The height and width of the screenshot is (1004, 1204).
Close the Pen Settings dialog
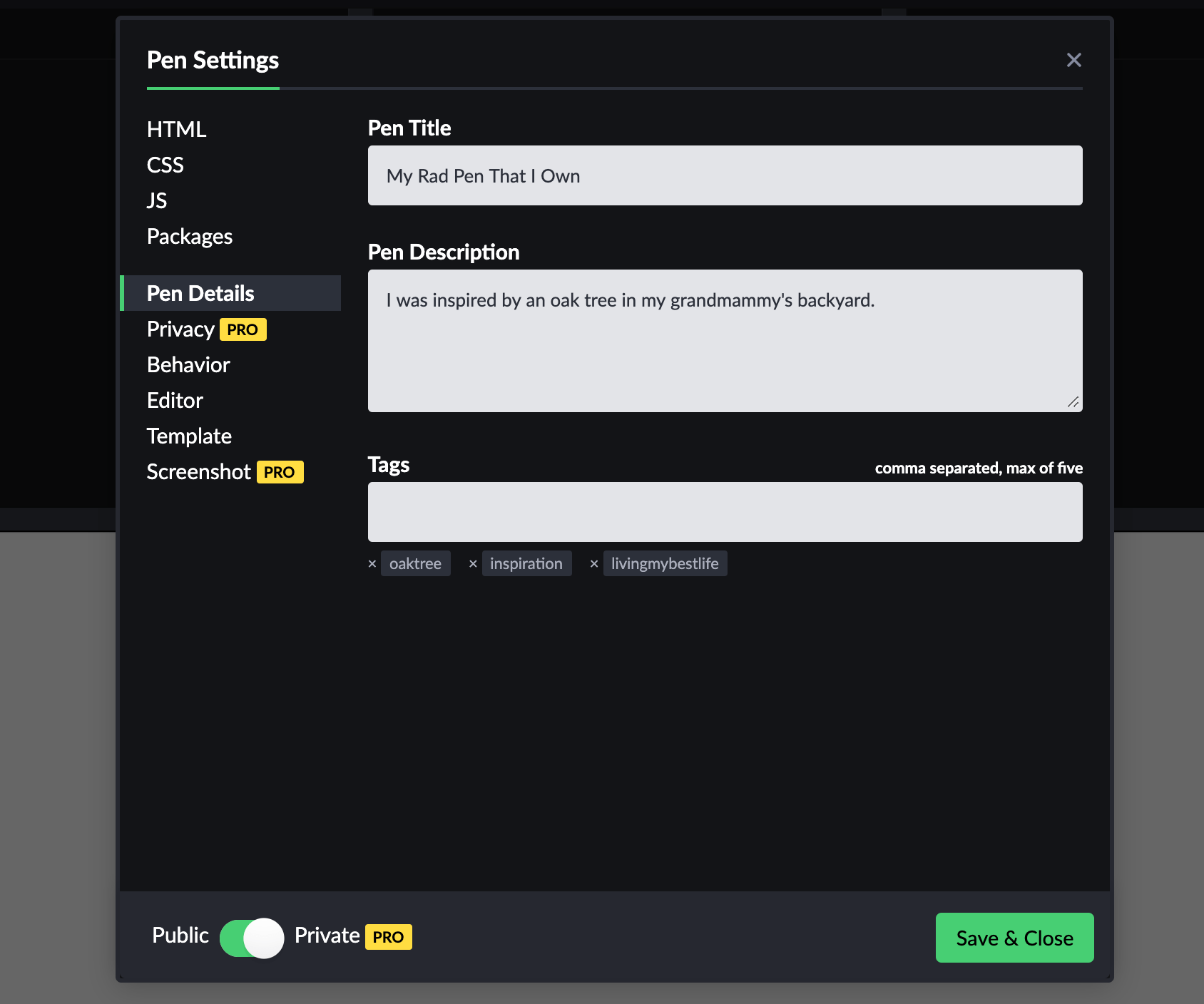(x=1074, y=60)
